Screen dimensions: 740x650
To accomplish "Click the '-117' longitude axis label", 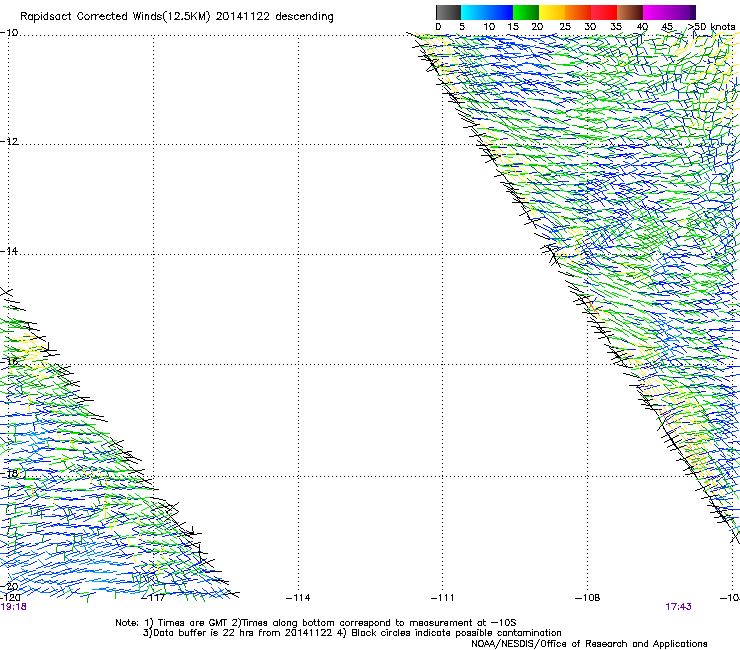I will [154, 598].
